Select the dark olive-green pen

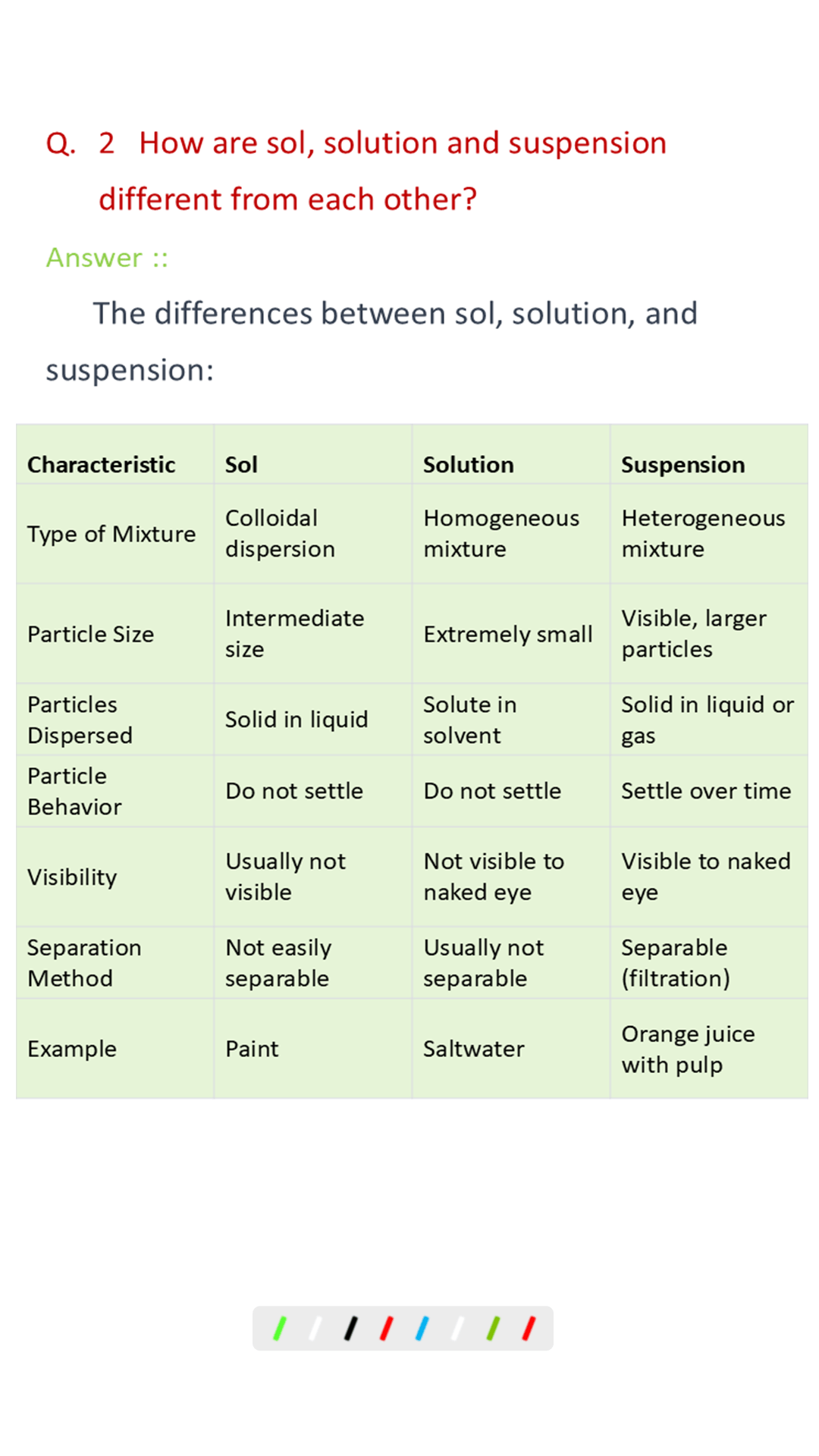(493, 1328)
